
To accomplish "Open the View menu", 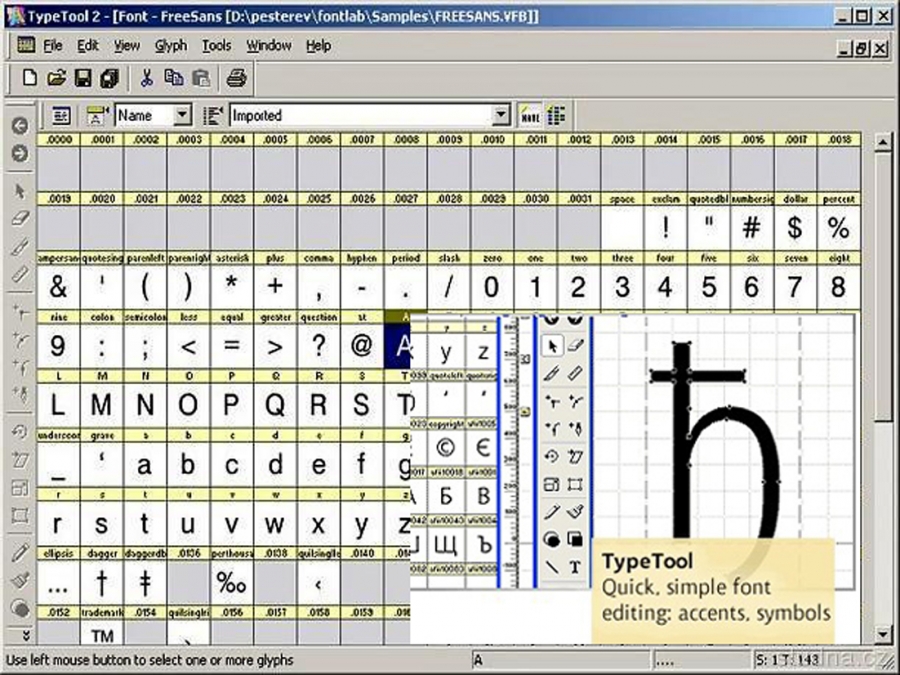I will coord(126,45).
